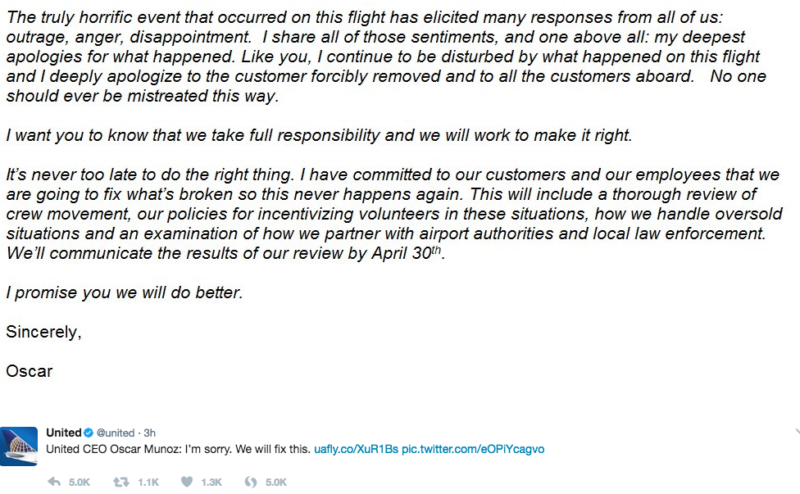Like the tweet with the heart icon

[x=184, y=481]
